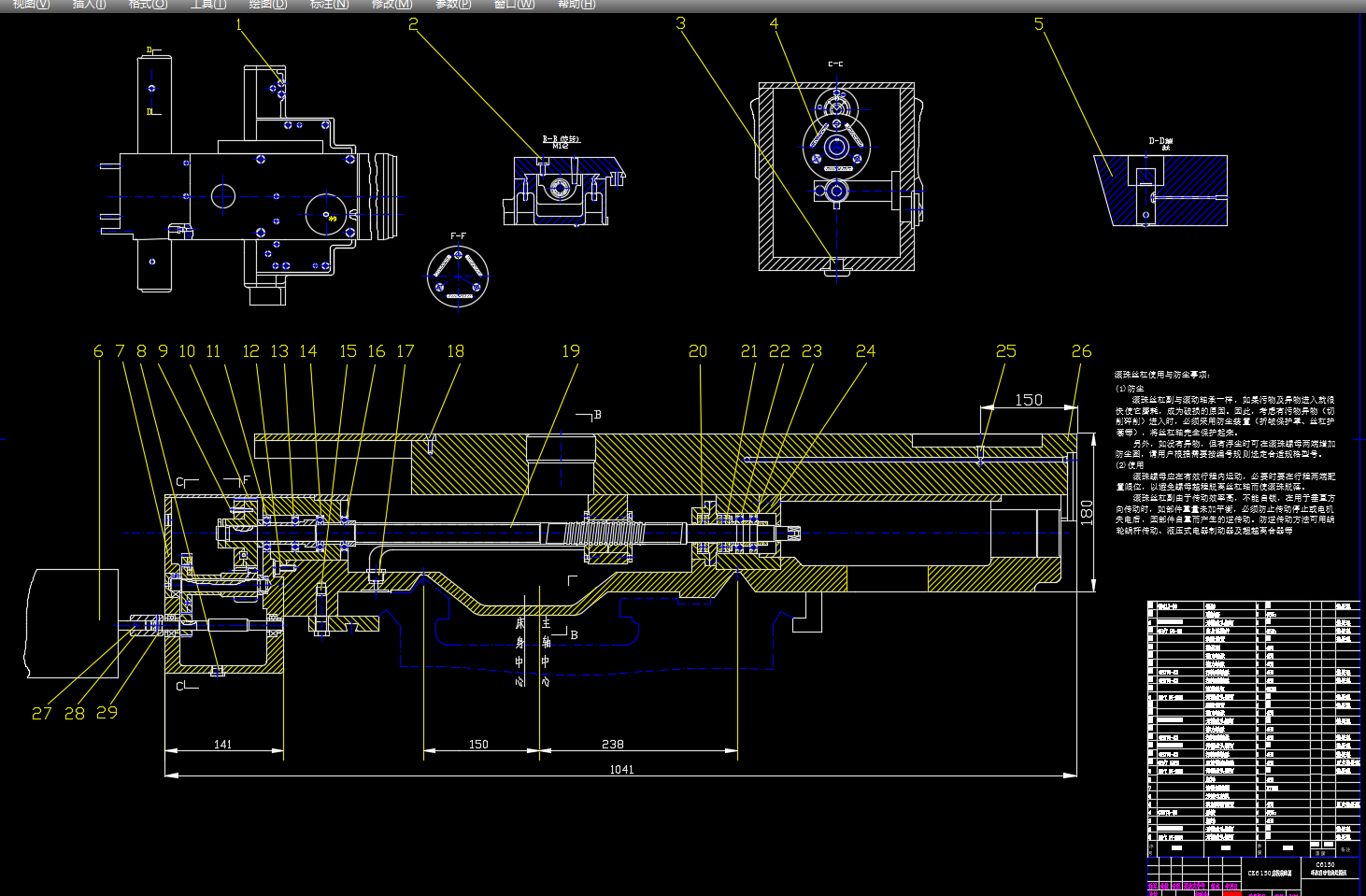Open the 修改(M) menu
This screenshot has height=896, width=1366.
[x=391, y=5]
